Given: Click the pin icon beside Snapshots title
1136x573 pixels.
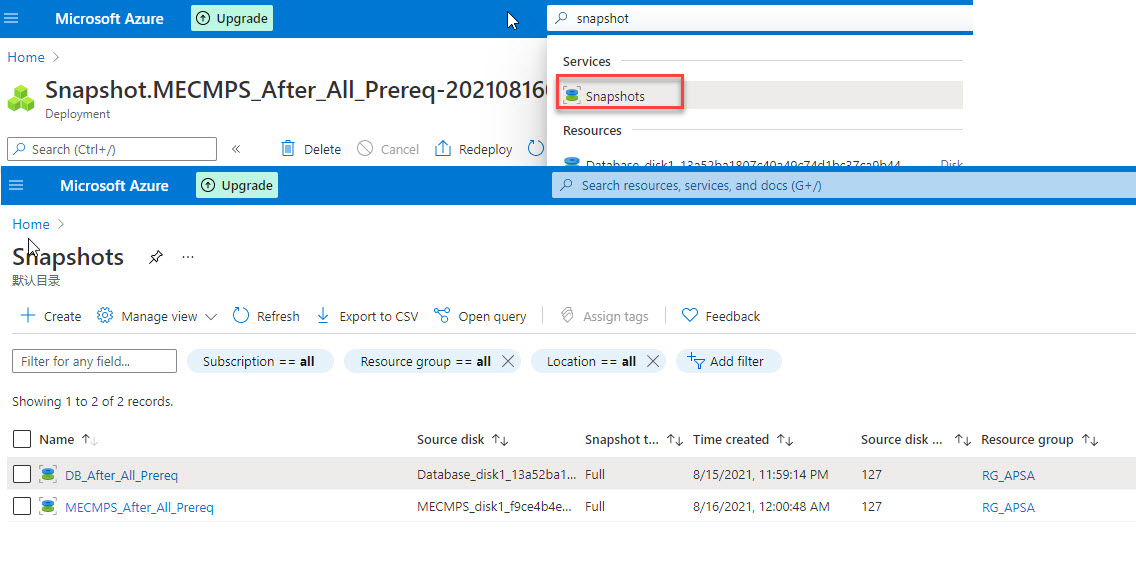Looking at the screenshot, I should pyautogui.click(x=155, y=257).
